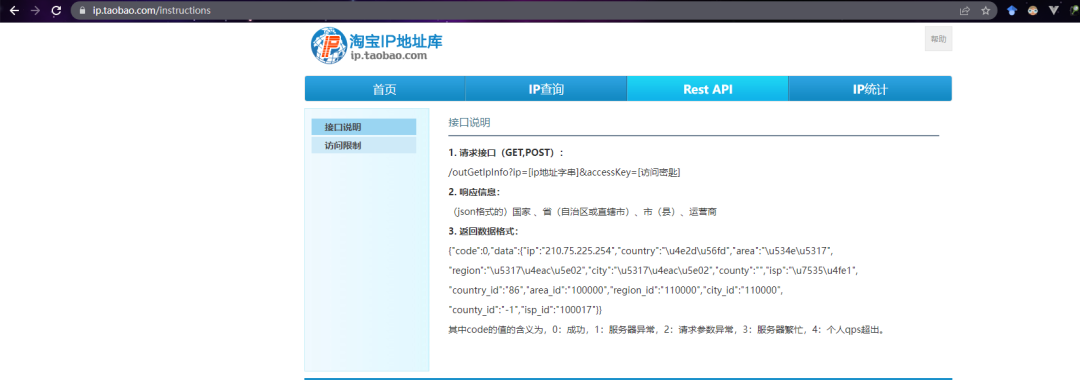Click the 其中code的值的含义 explanation line
The height and width of the screenshot is (380, 1080).
tap(666, 330)
